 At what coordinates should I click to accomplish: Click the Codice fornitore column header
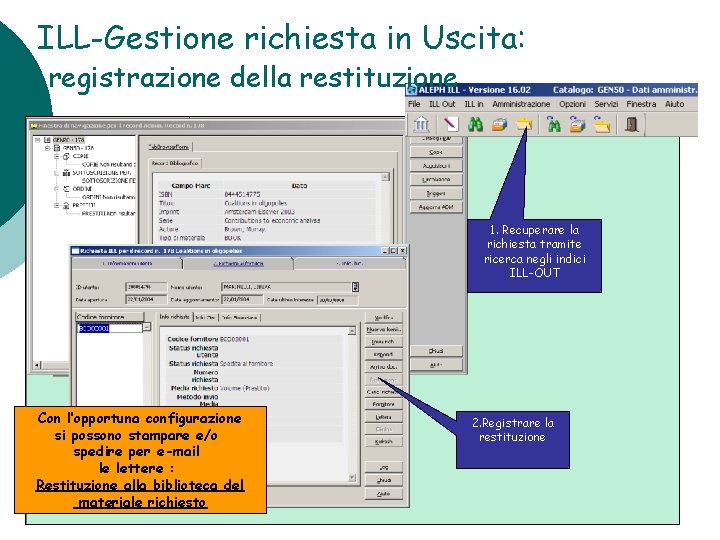click(x=110, y=317)
